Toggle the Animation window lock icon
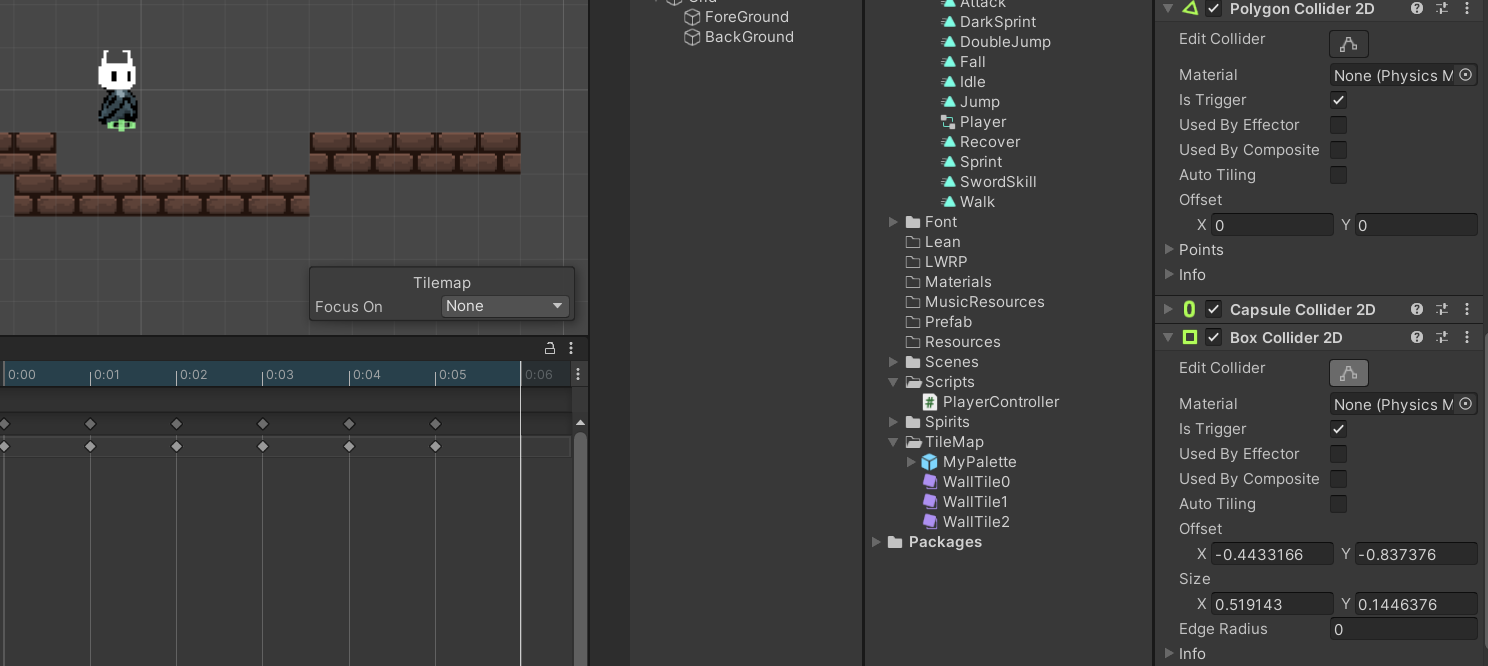 pos(549,348)
